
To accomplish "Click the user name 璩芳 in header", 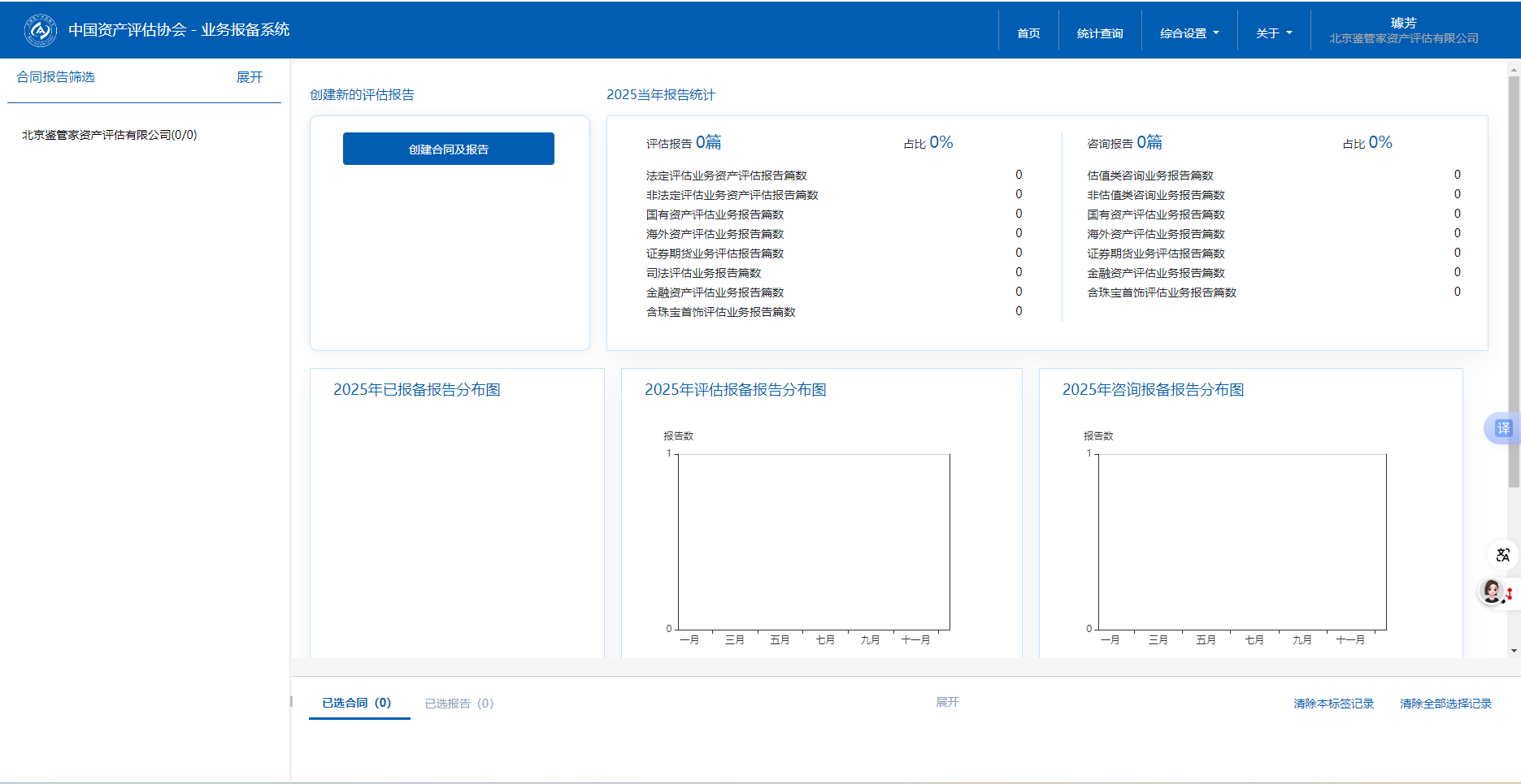I will click(1403, 23).
